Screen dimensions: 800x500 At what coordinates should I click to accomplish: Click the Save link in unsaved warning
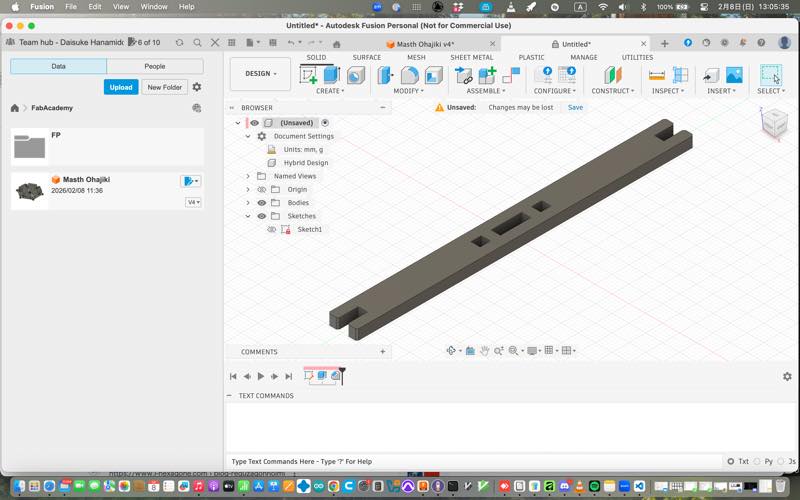coord(575,107)
